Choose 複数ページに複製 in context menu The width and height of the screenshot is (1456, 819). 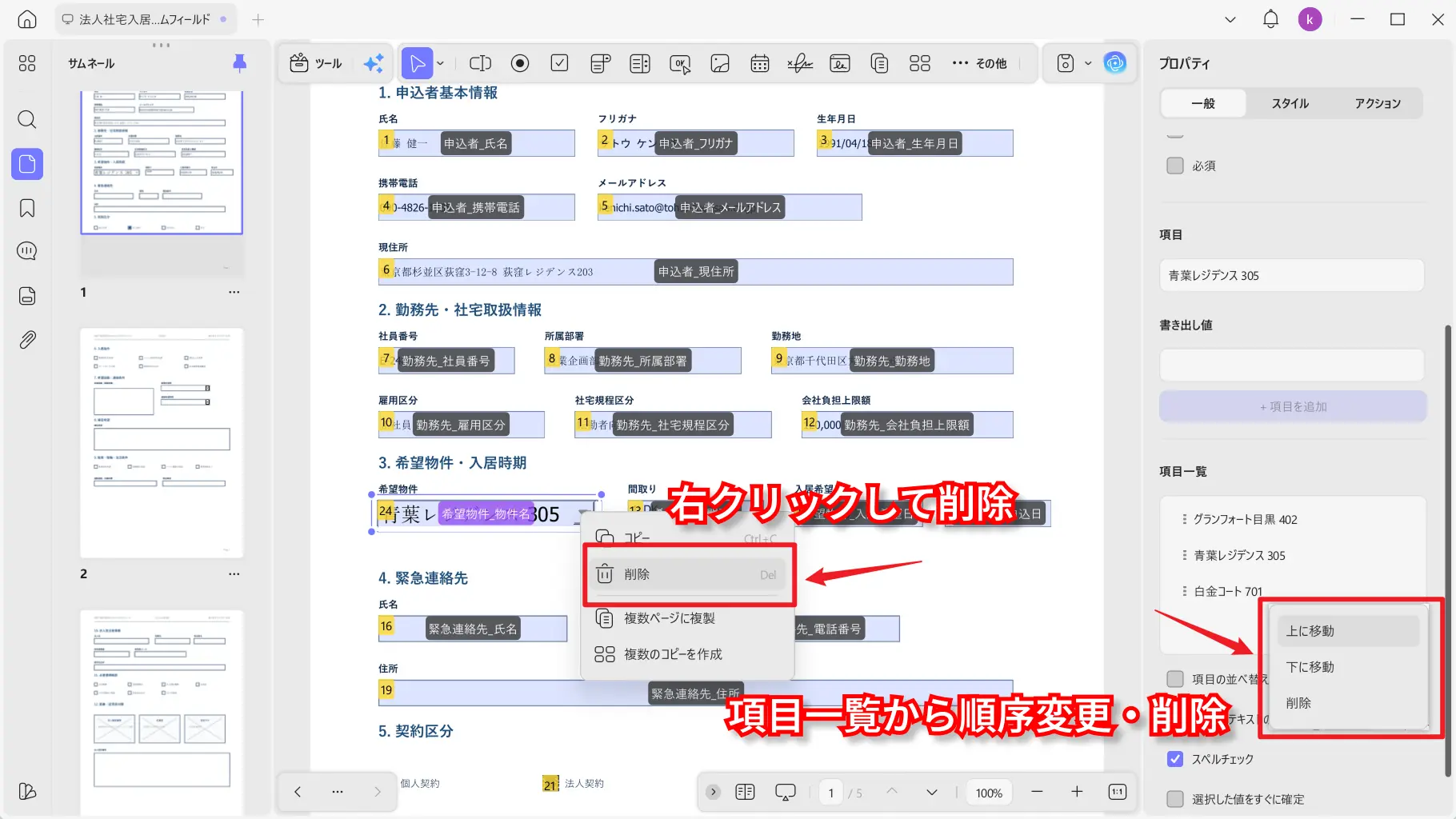pyautogui.click(x=689, y=618)
